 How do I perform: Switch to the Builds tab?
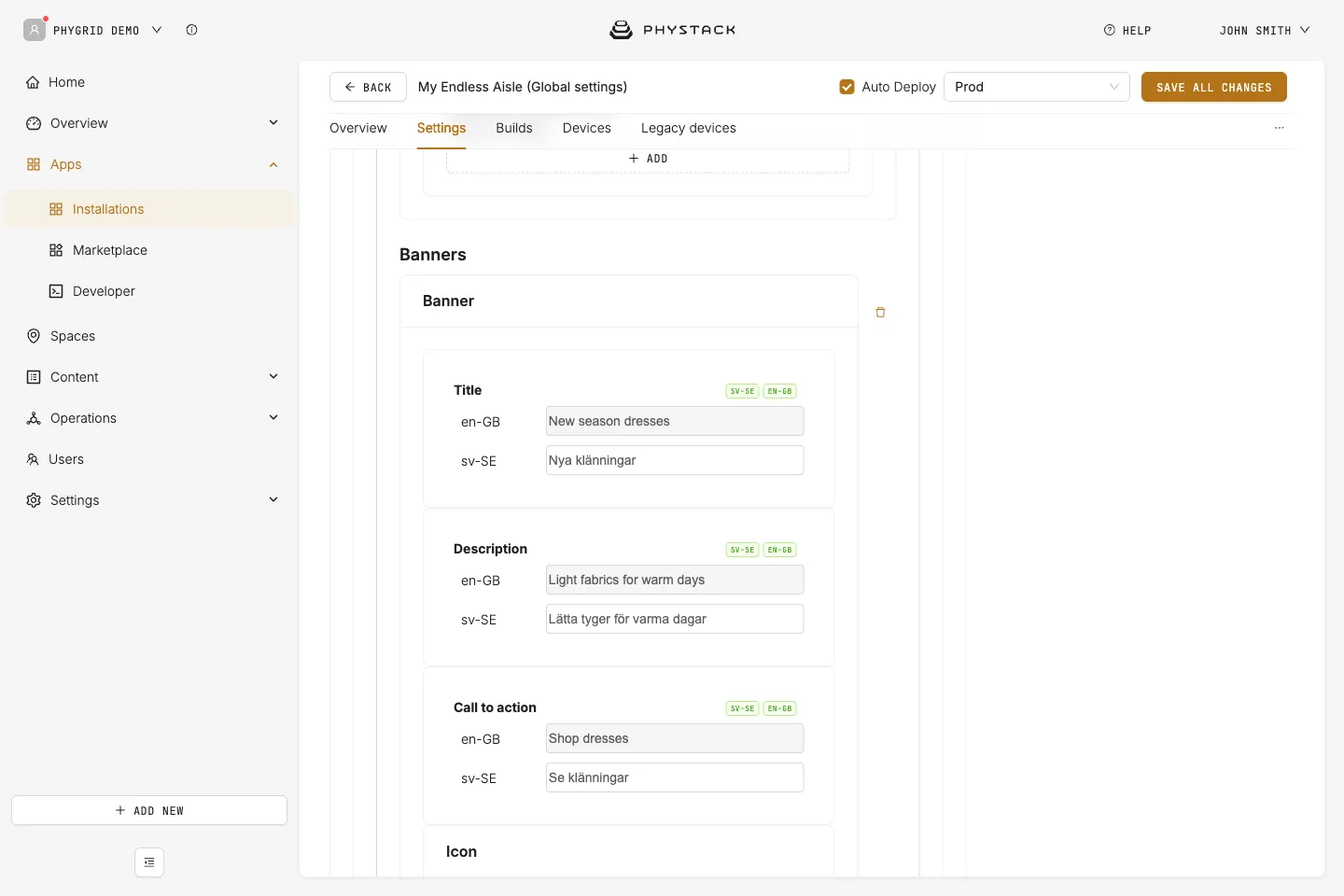(x=514, y=128)
